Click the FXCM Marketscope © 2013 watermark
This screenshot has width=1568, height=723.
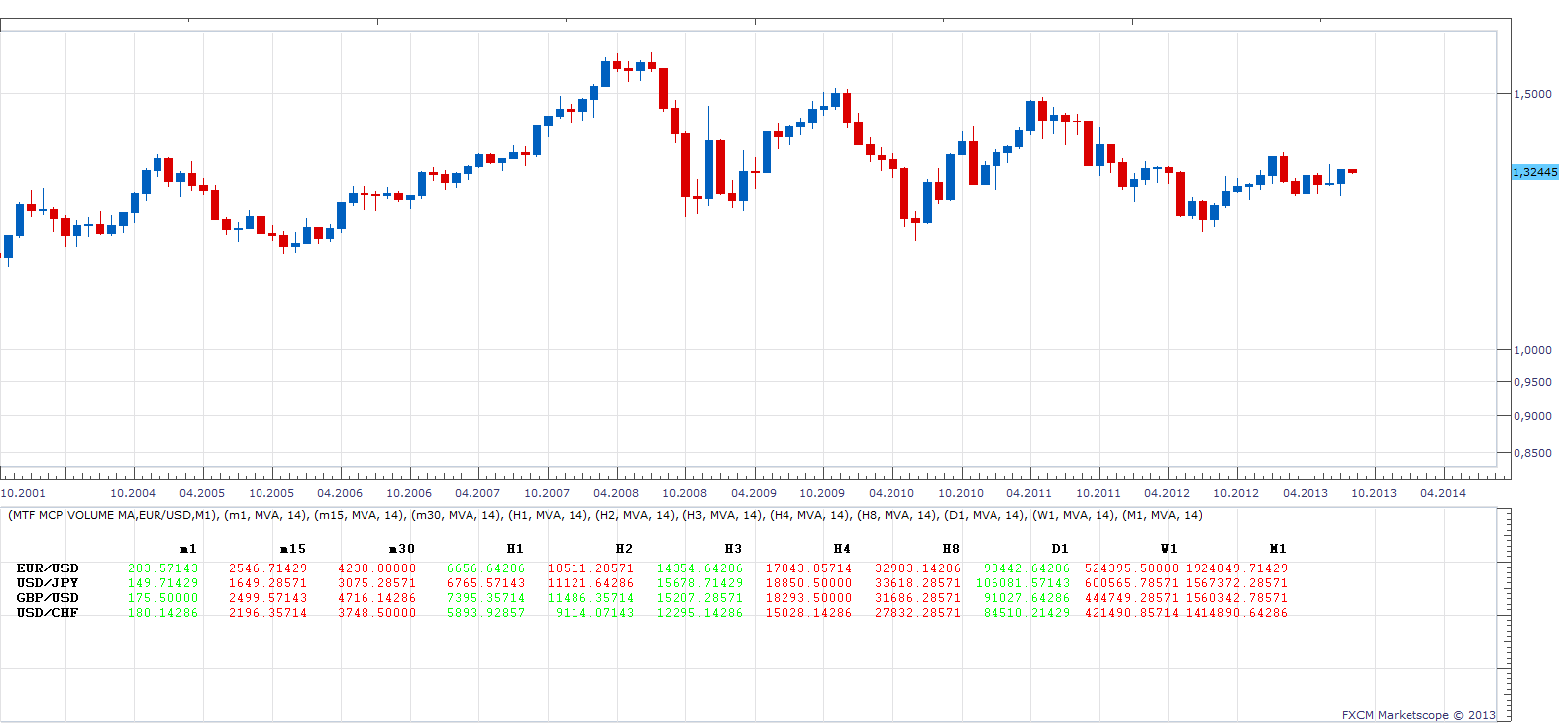point(1418,715)
